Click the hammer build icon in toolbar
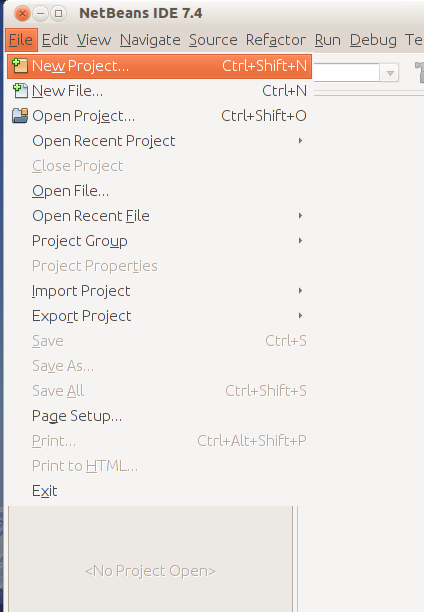The height and width of the screenshot is (612, 424). pos(419,73)
